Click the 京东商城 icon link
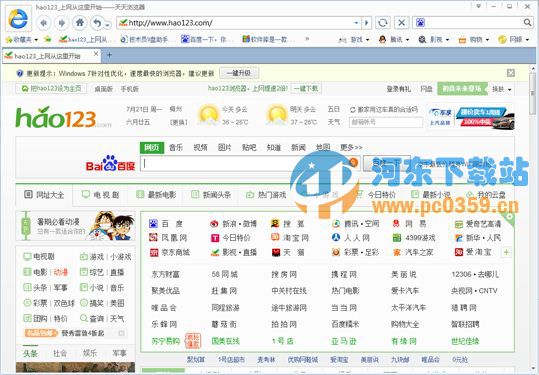The image size is (539, 375). coord(169,252)
